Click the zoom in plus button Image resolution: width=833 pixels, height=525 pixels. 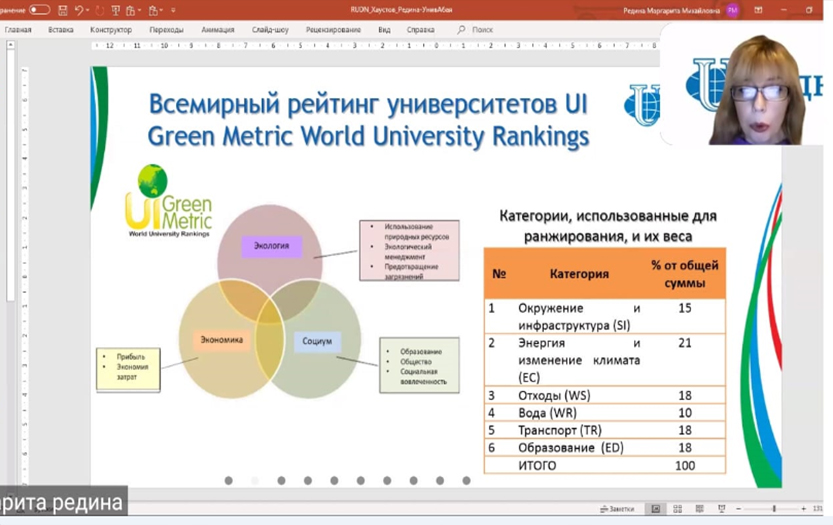click(x=803, y=509)
